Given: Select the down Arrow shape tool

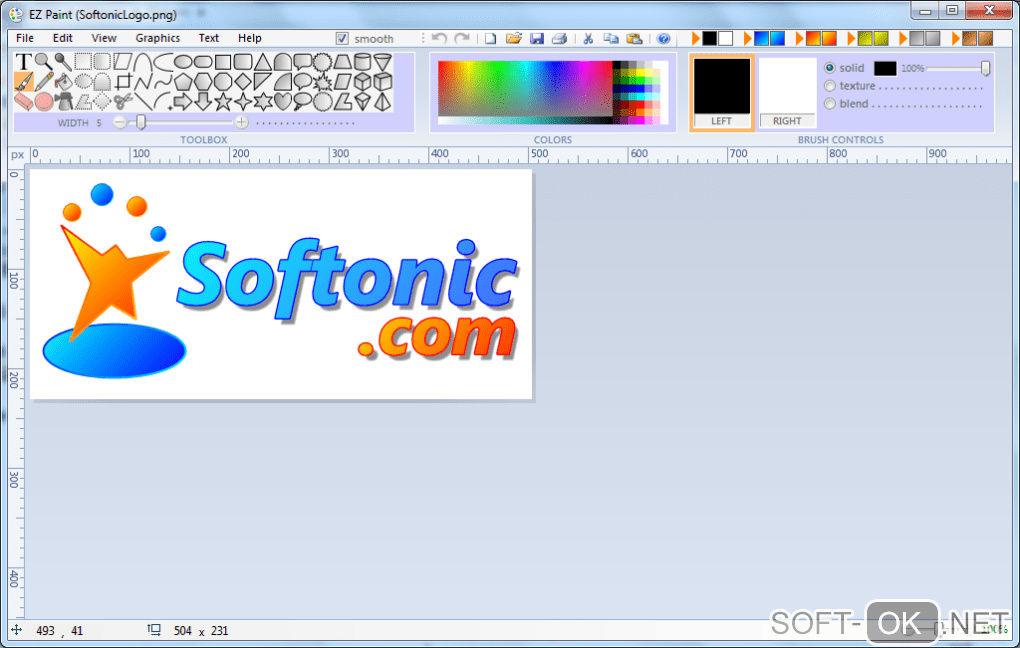Looking at the screenshot, I should (204, 102).
